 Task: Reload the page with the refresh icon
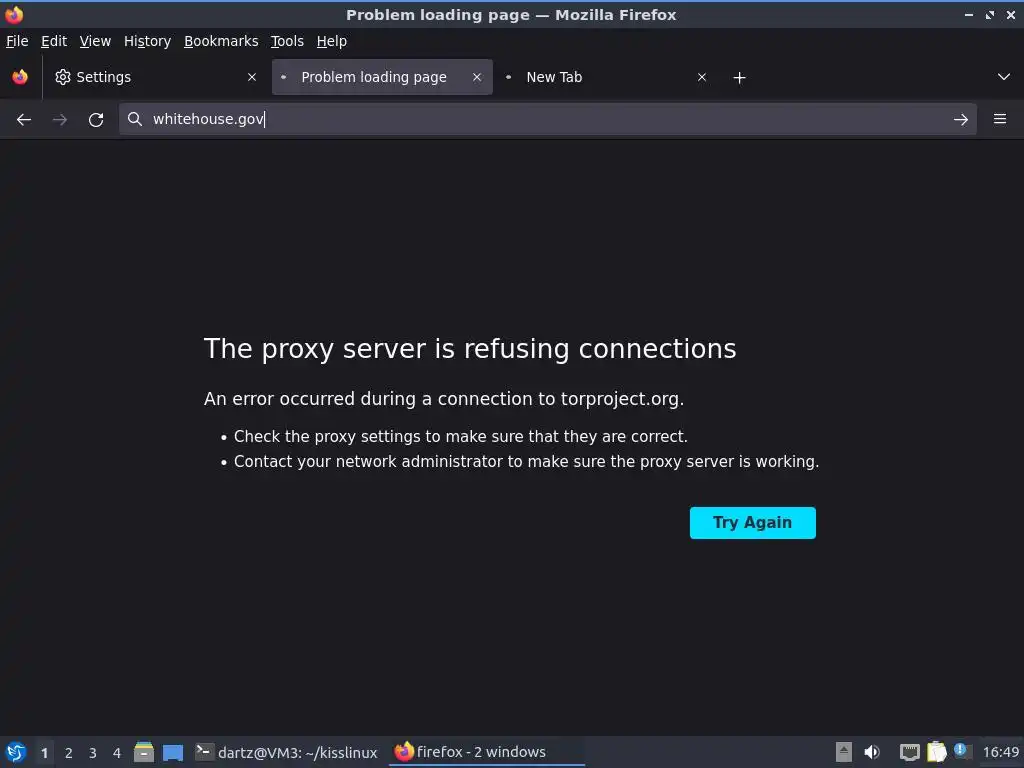(x=96, y=120)
